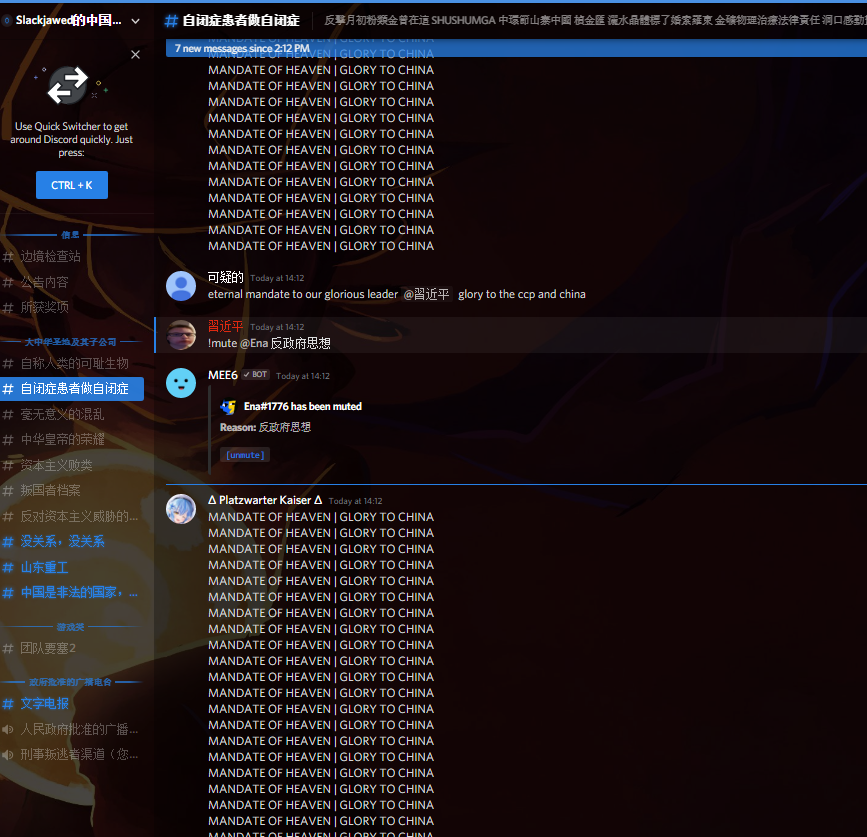This screenshot has height=837, width=867.
Task: Click the channel header hash icon
Action: [x=171, y=21]
